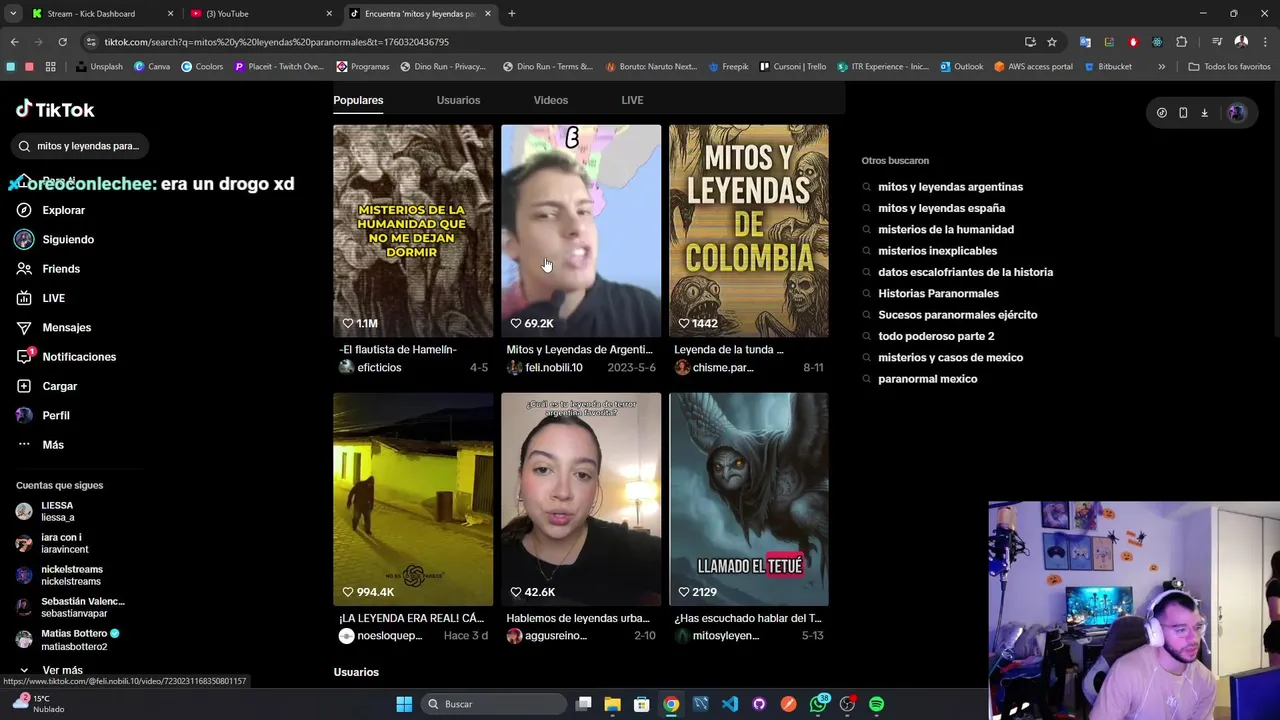Search Historias Paranormales suggestion
This screenshot has width=1280, height=720.
938,294
